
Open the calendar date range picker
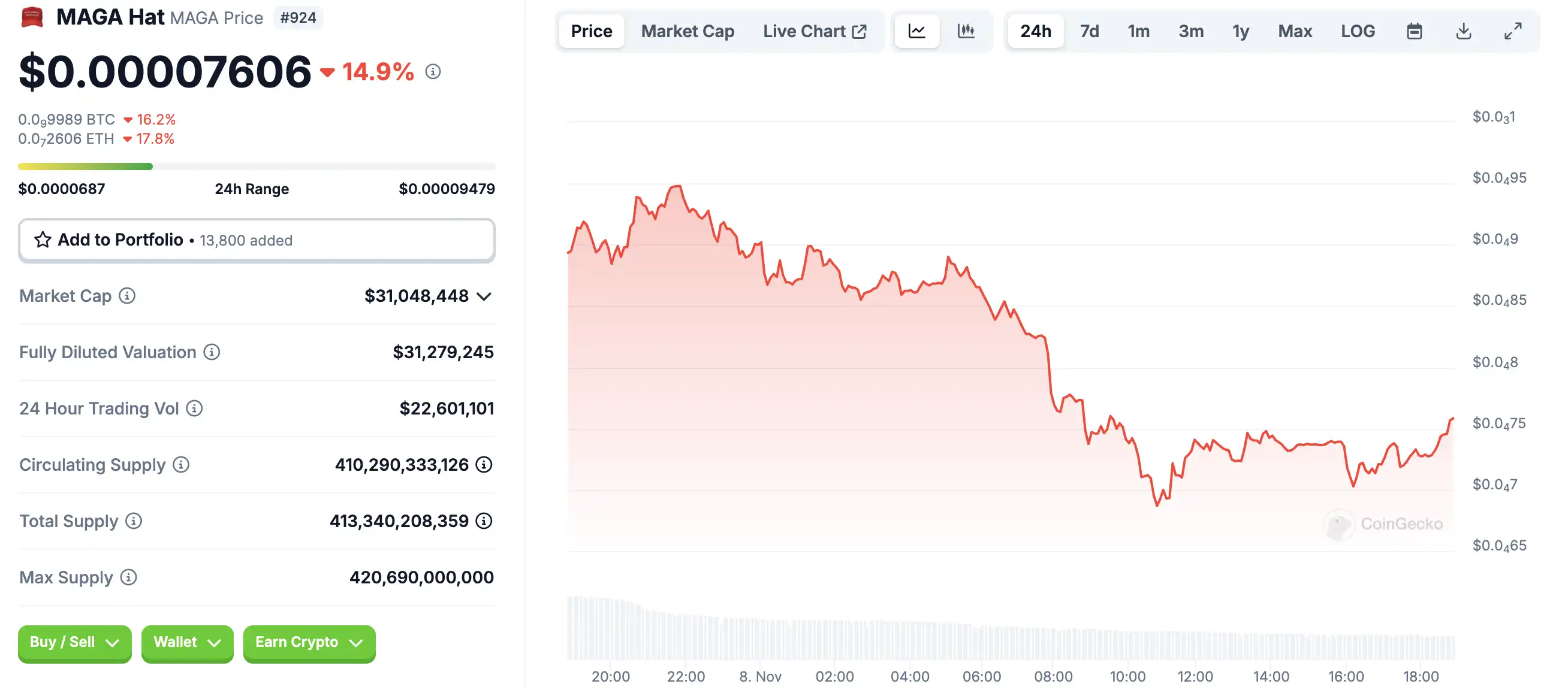tap(1414, 31)
